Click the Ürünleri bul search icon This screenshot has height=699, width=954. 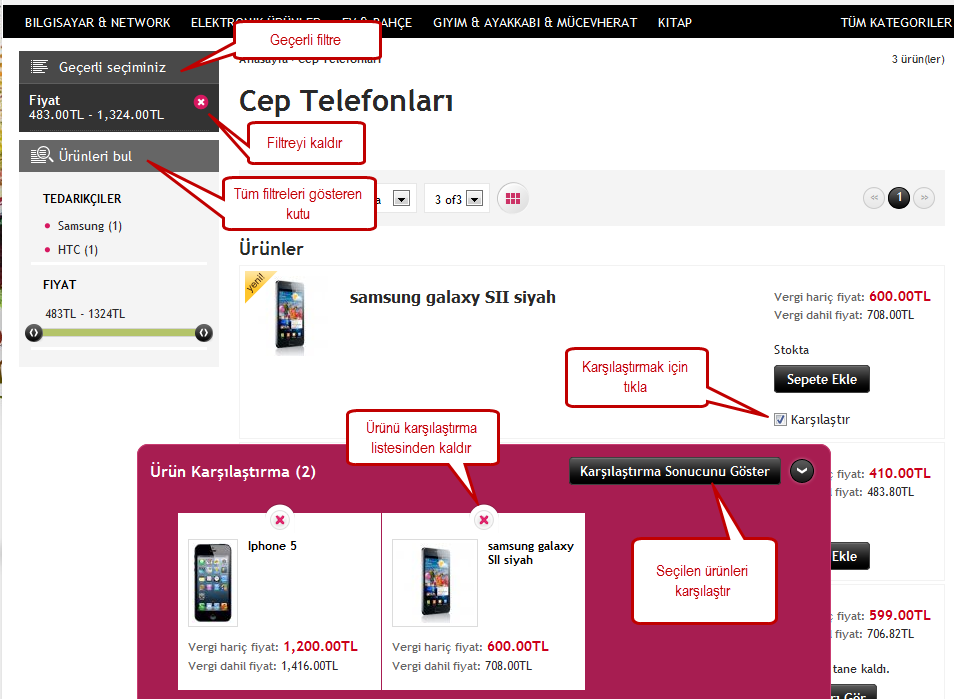click(41, 156)
